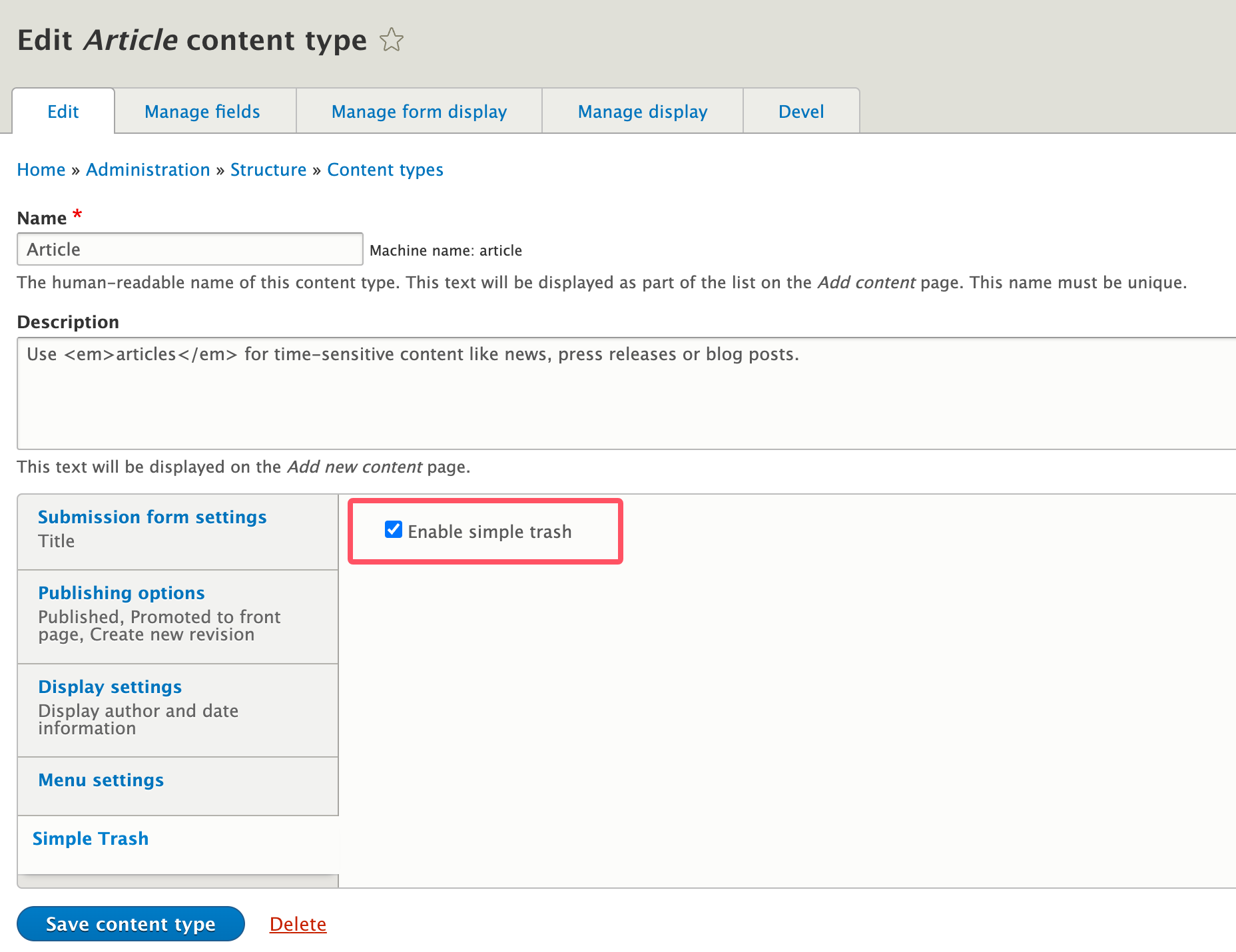Click the star icon to bookmark this page

[x=392, y=40]
